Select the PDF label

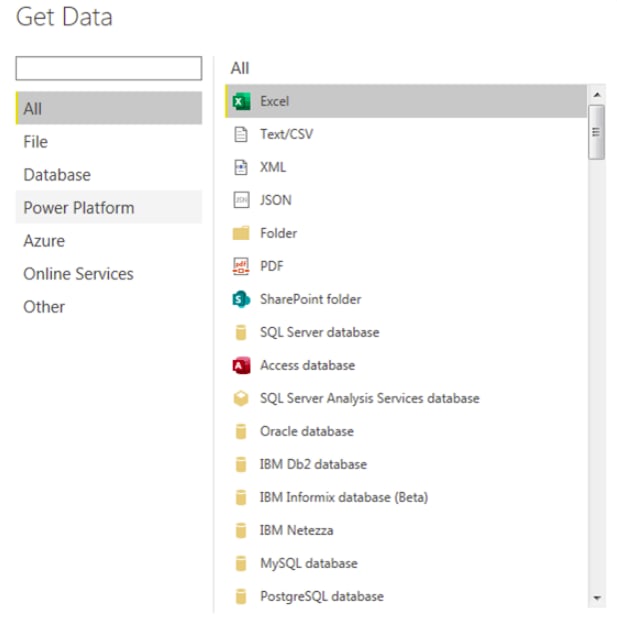tap(272, 266)
